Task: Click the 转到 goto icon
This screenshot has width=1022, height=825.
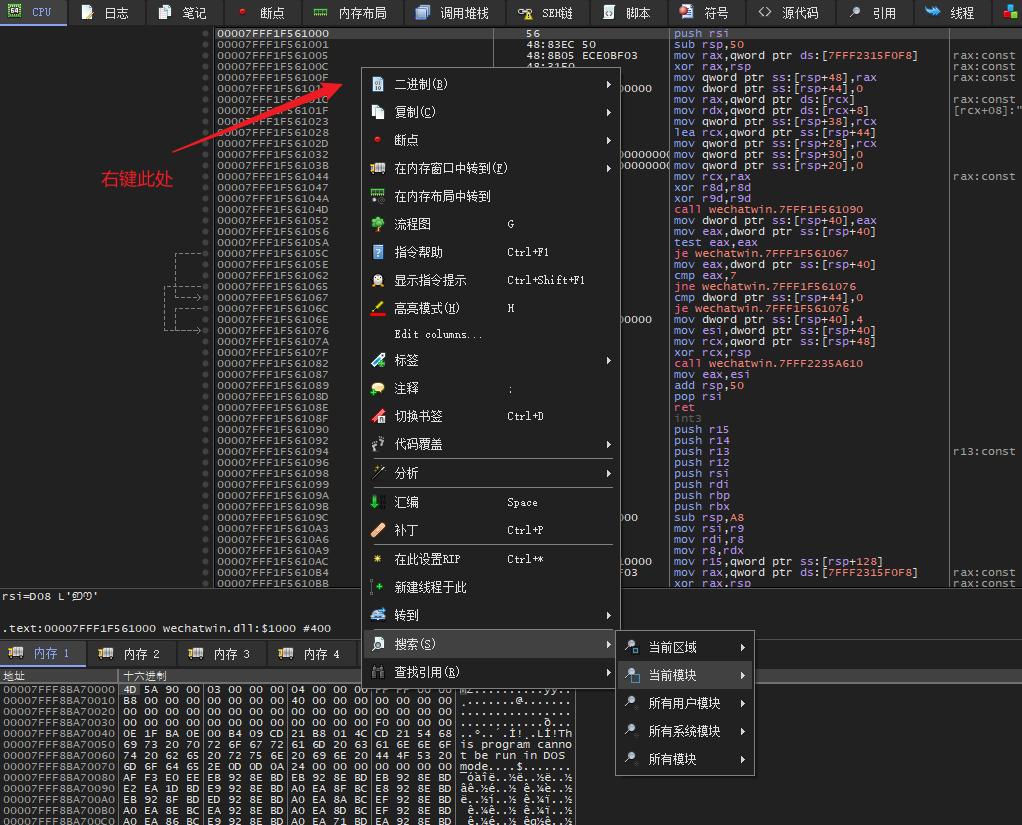Action: [378, 615]
